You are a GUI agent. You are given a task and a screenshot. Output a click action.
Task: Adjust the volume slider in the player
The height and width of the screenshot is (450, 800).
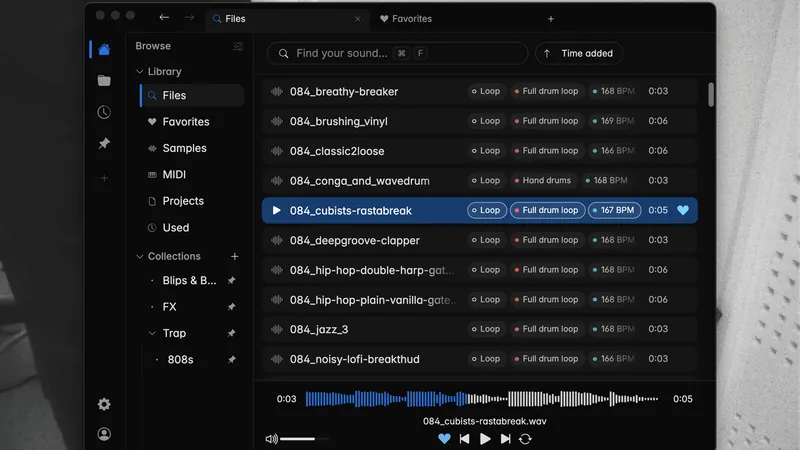coord(305,439)
